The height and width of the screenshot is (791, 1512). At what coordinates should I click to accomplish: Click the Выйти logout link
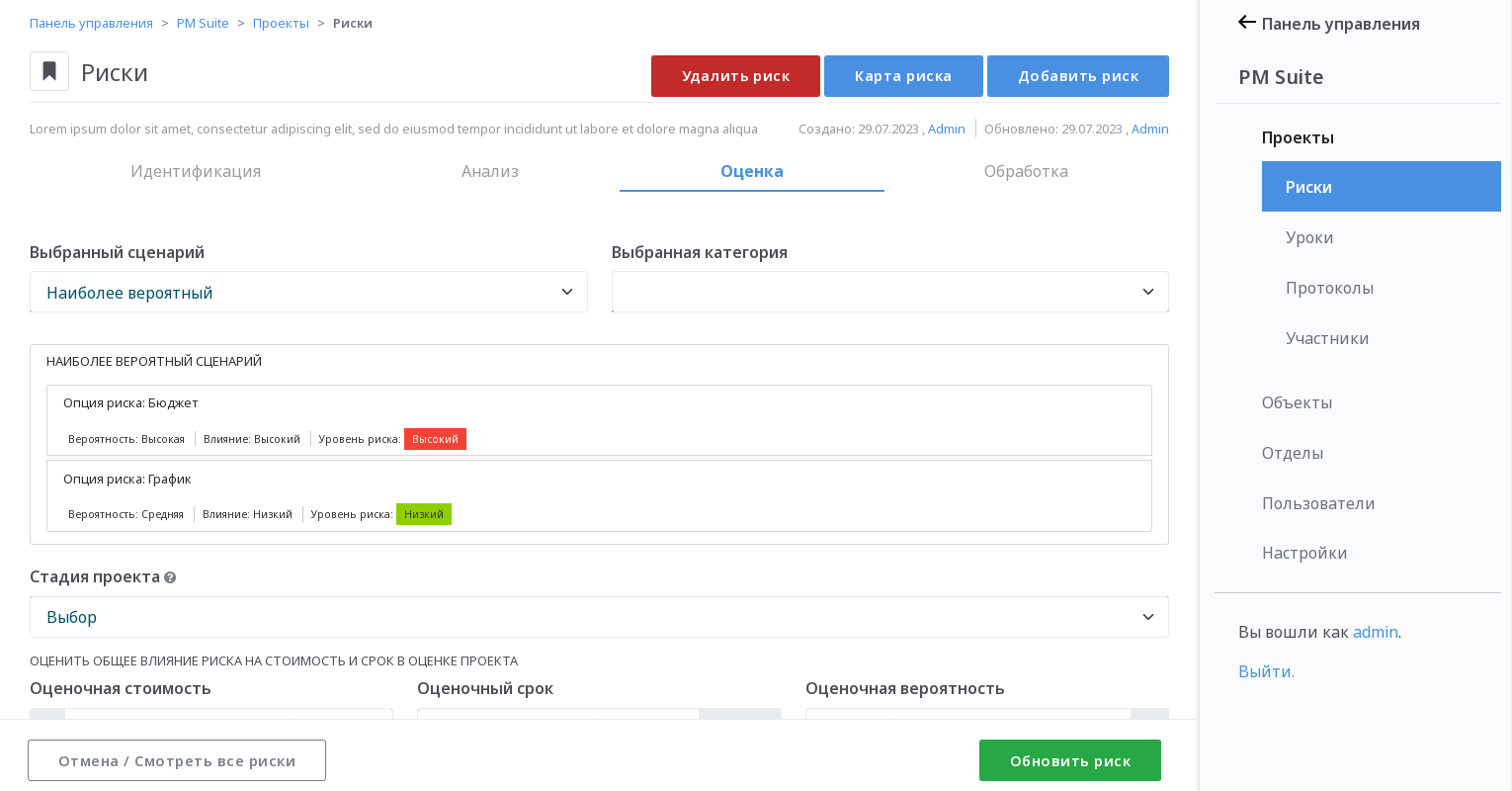point(1266,671)
